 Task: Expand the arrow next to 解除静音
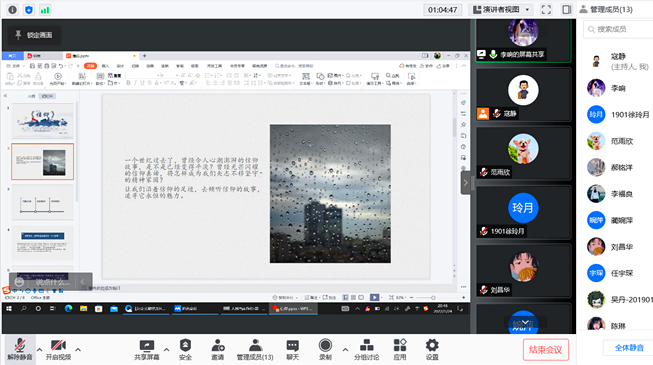40,350
